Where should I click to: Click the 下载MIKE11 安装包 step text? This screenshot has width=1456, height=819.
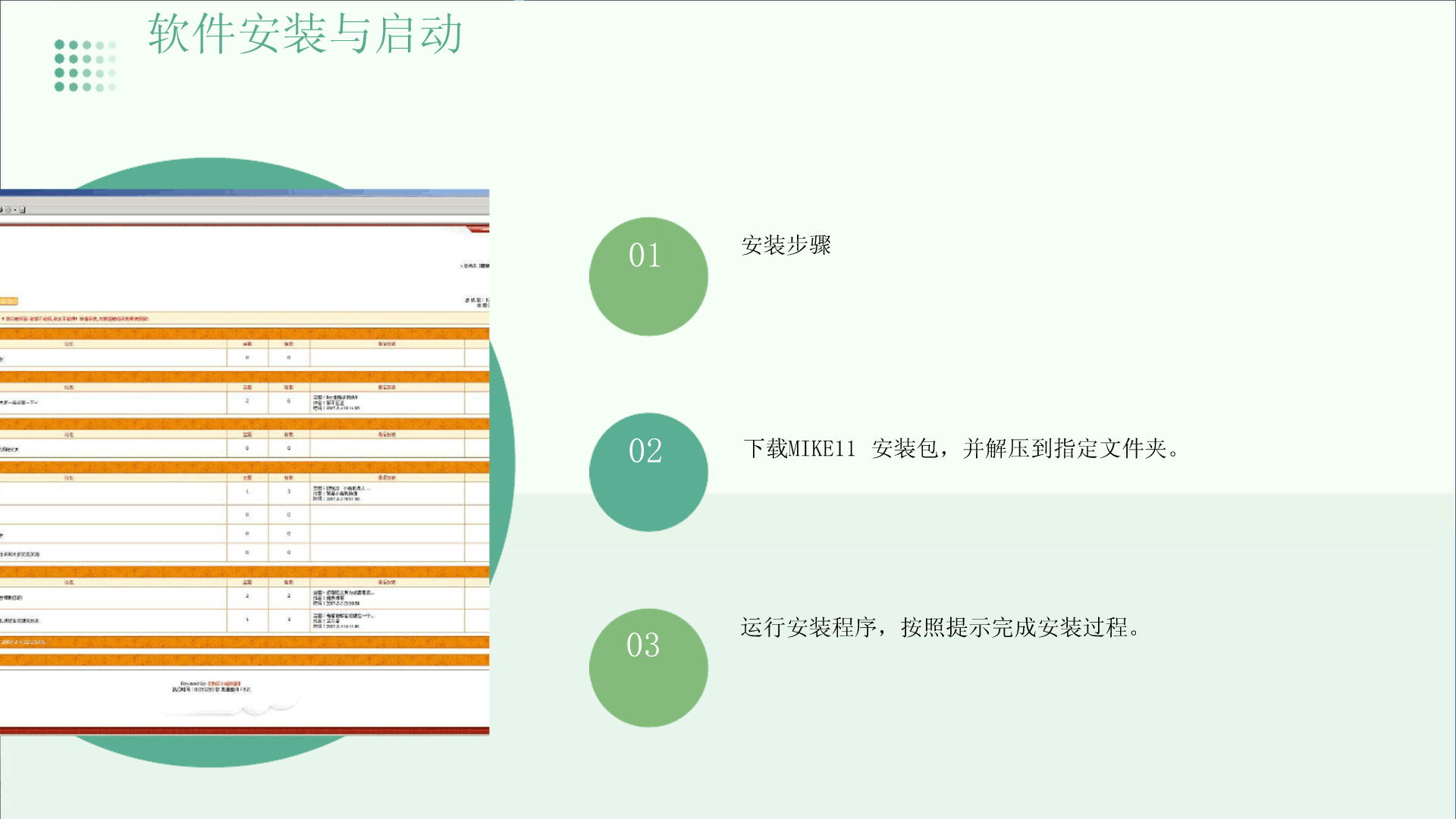[x=960, y=449]
